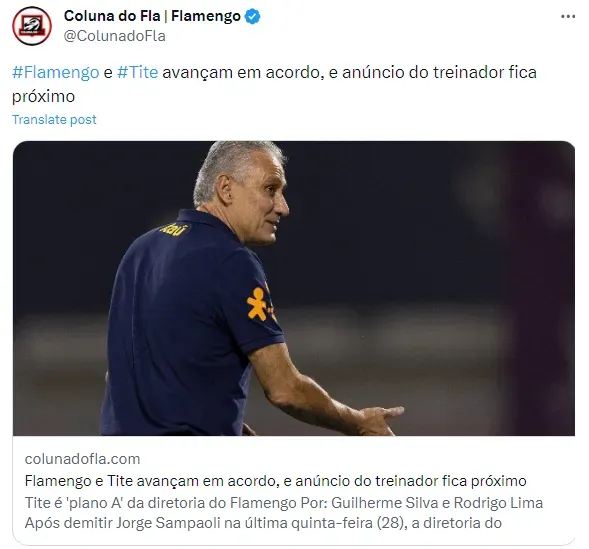Click the Translate post link

[54, 119]
